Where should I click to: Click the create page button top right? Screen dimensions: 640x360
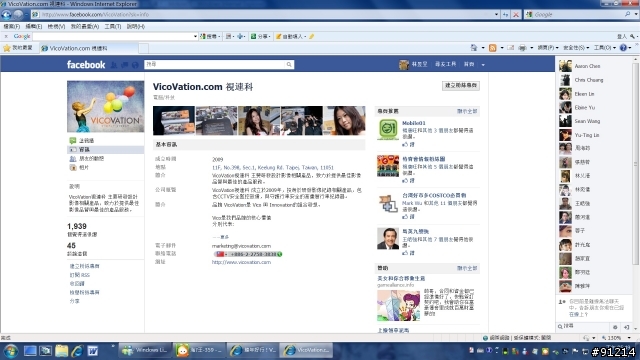point(460,85)
